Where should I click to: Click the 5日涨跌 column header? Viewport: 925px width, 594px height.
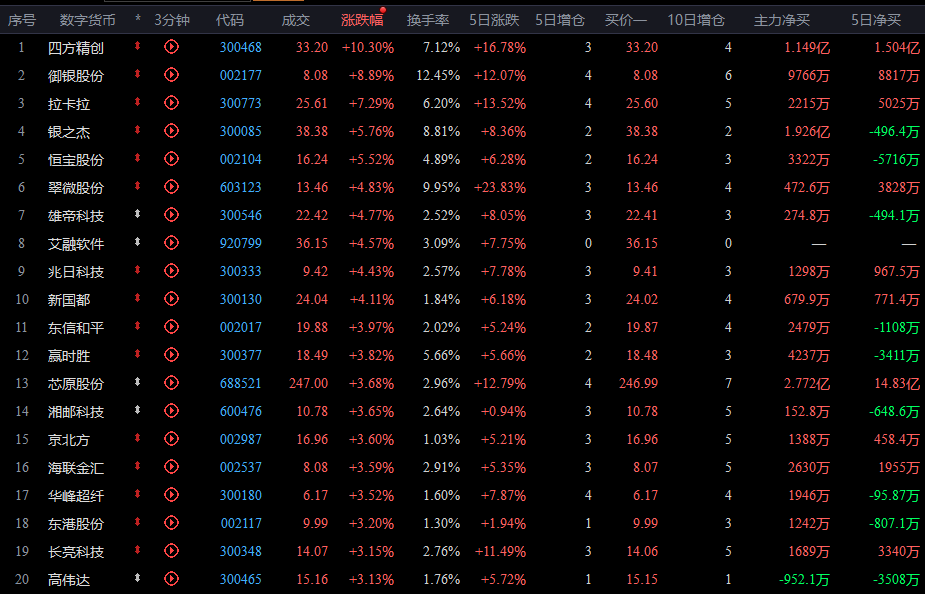tap(494, 20)
